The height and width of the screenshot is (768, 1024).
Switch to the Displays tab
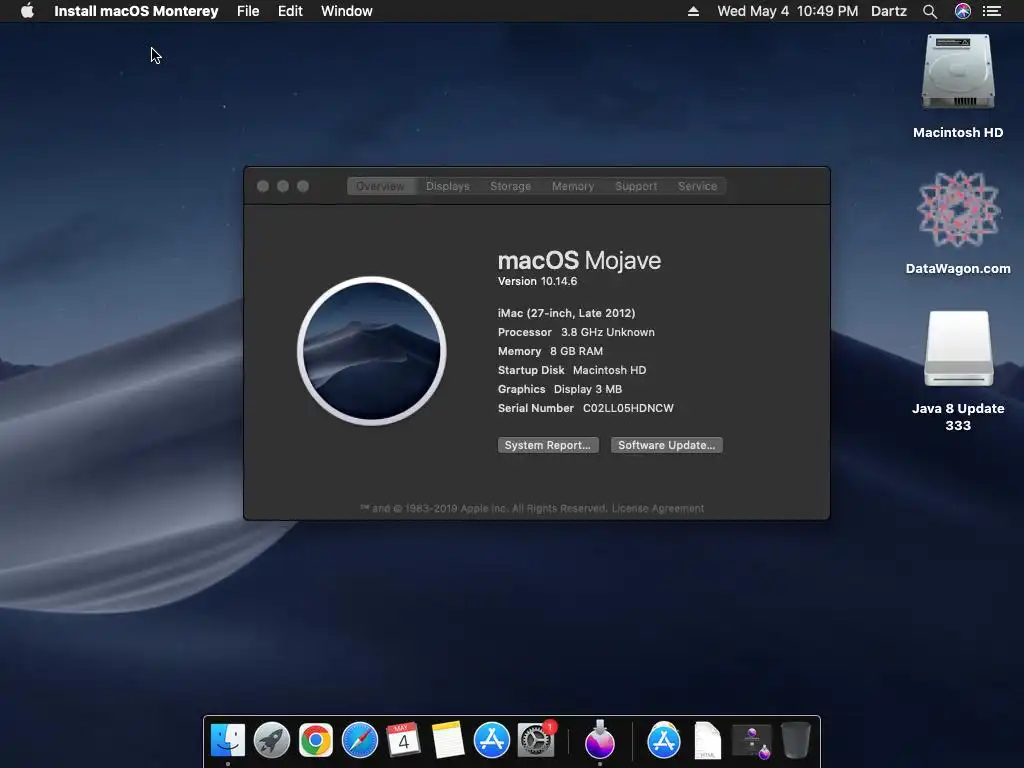click(447, 186)
